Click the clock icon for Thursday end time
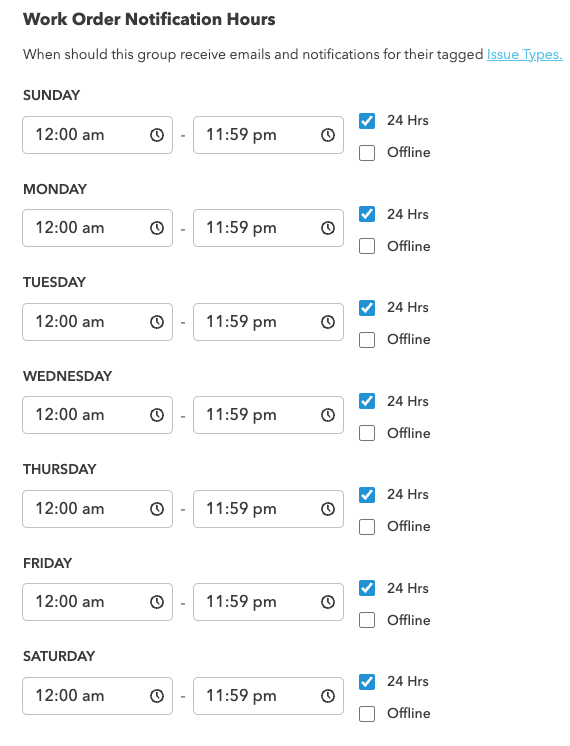Image resolution: width=570 pixels, height=746 pixels. coord(327,509)
